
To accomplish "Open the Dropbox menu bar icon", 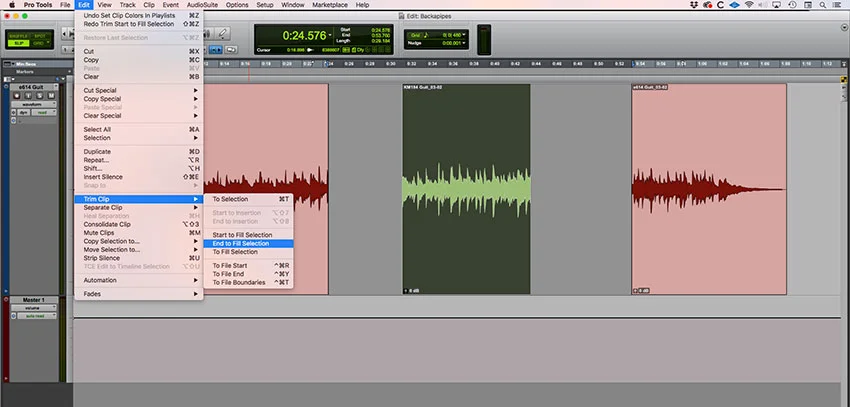I will pyautogui.click(x=694, y=5).
